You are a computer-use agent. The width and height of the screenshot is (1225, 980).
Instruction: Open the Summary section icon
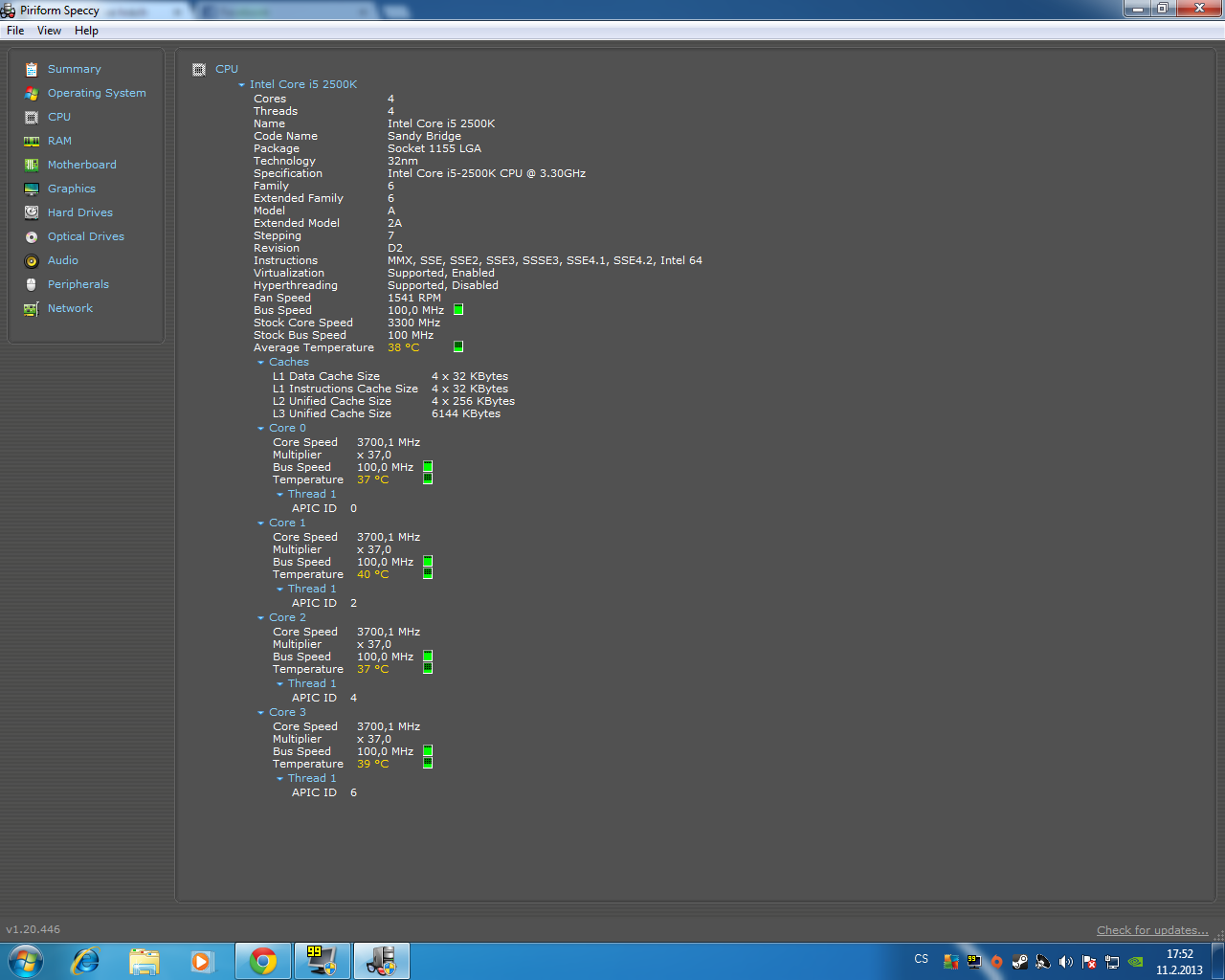32,69
